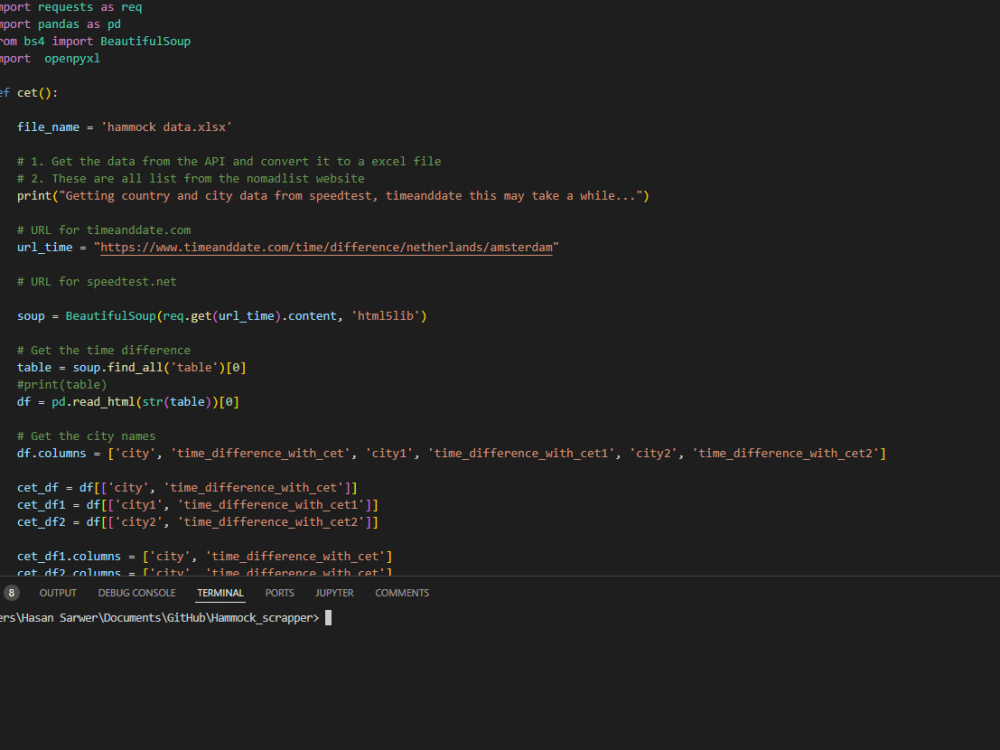Click the soup = BeautifulSoup(...) line
Screen dimensions: 1000x750
(x=222, y=316)
